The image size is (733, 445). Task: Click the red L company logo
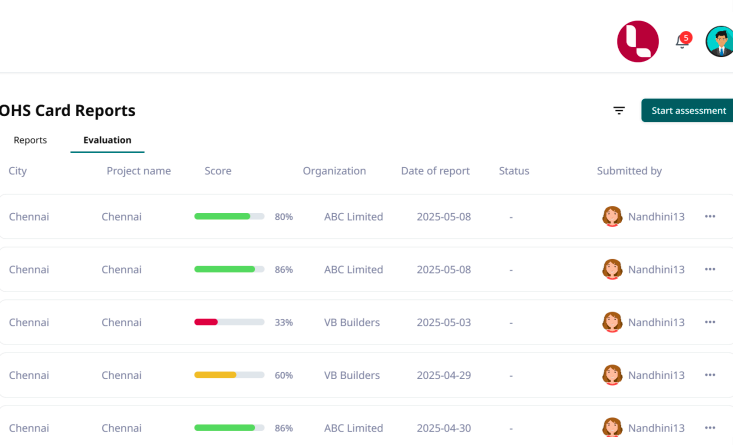click(638, 41)
